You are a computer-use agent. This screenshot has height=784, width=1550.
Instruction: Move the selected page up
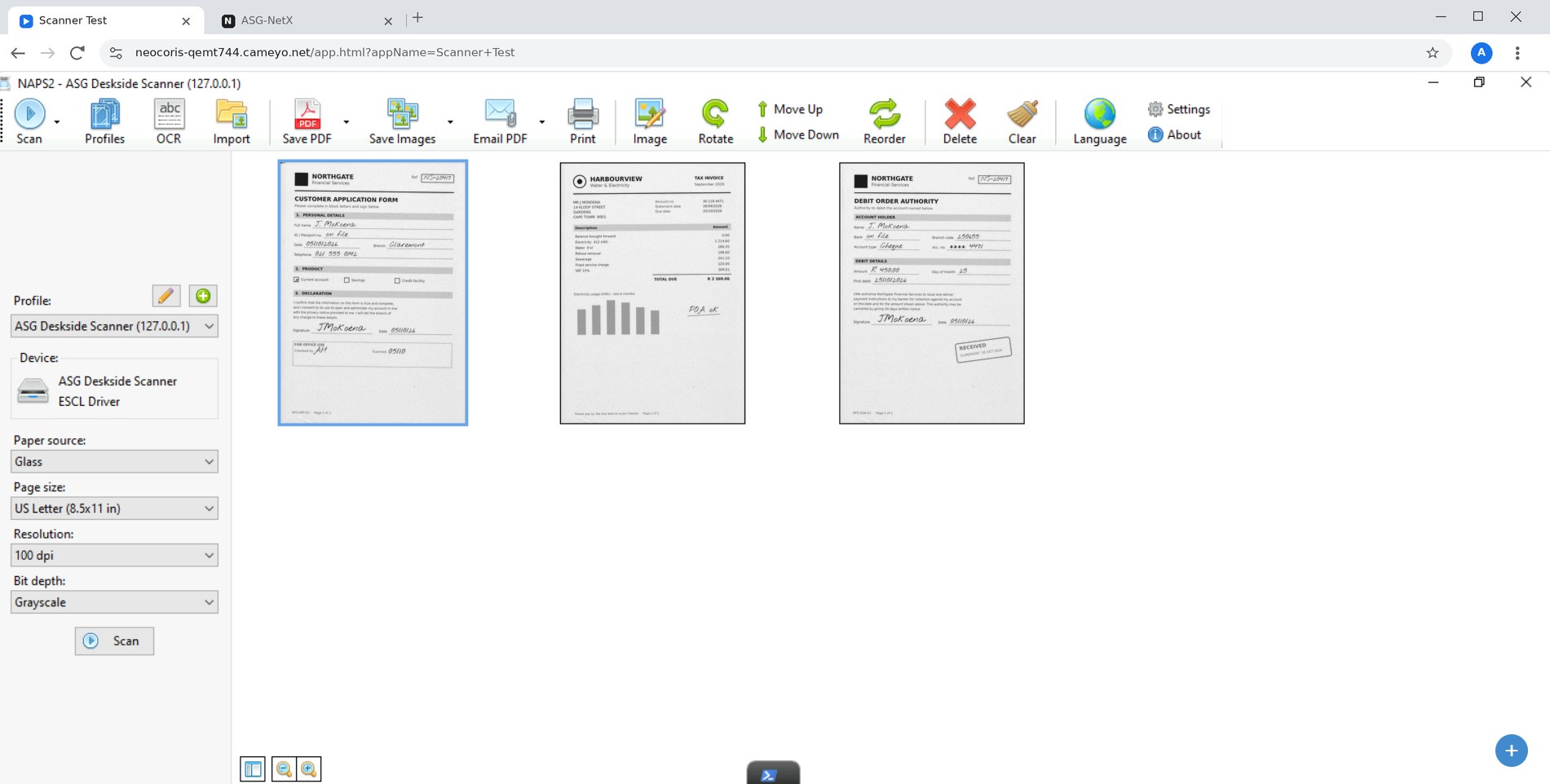point(790,109)
